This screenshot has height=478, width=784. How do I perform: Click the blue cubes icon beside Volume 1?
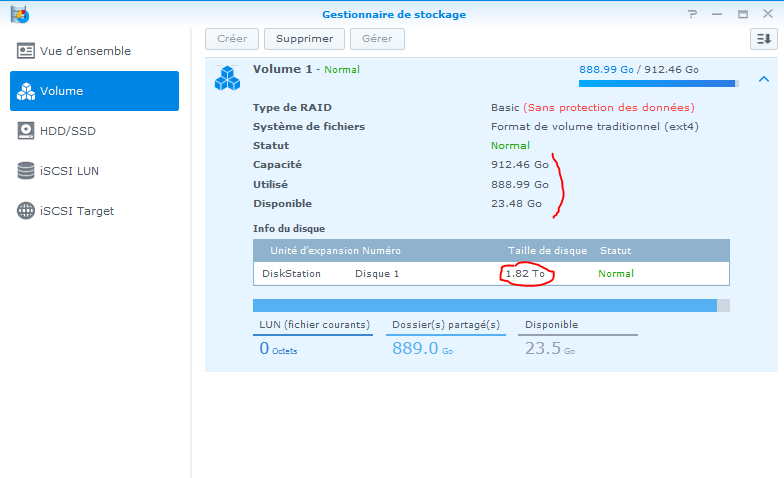pos(229,77)
